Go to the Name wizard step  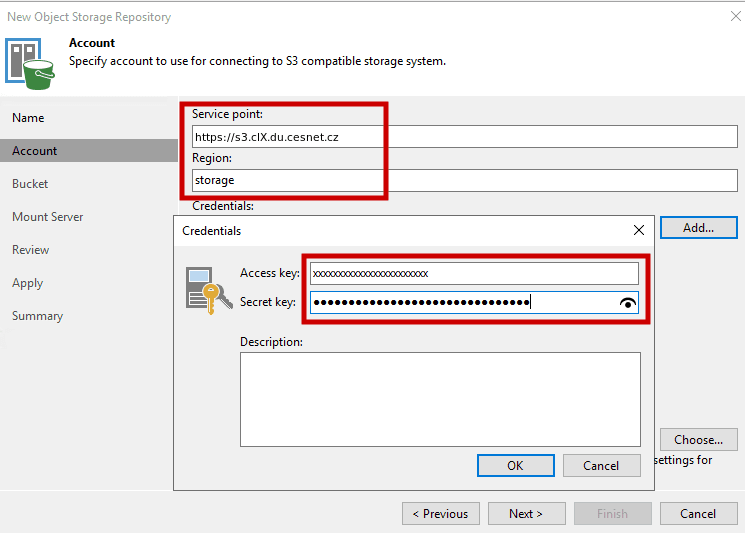tap(28, 118)
